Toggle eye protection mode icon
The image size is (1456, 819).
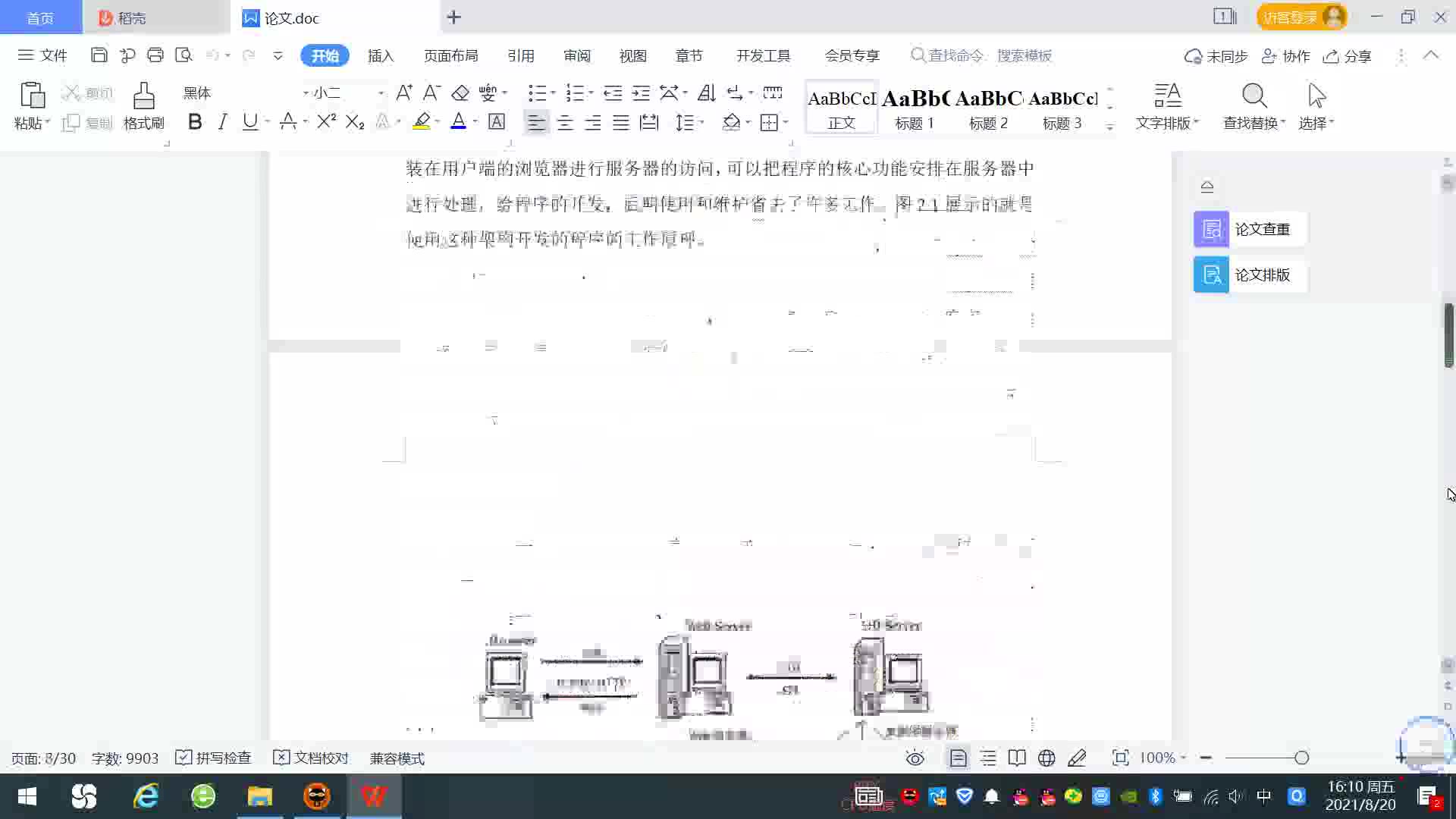point(915,758)
